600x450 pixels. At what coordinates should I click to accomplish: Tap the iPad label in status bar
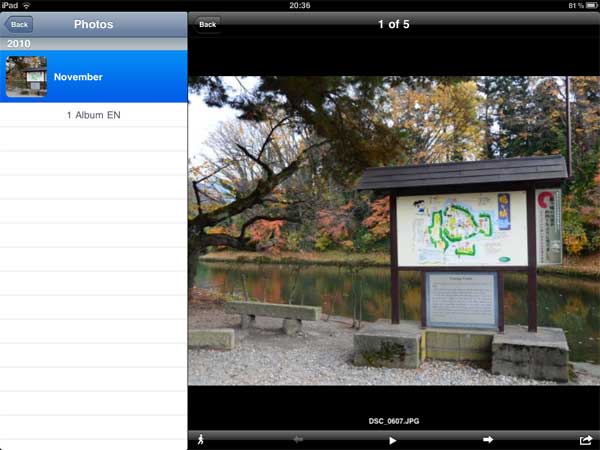[x=10, y=5]
